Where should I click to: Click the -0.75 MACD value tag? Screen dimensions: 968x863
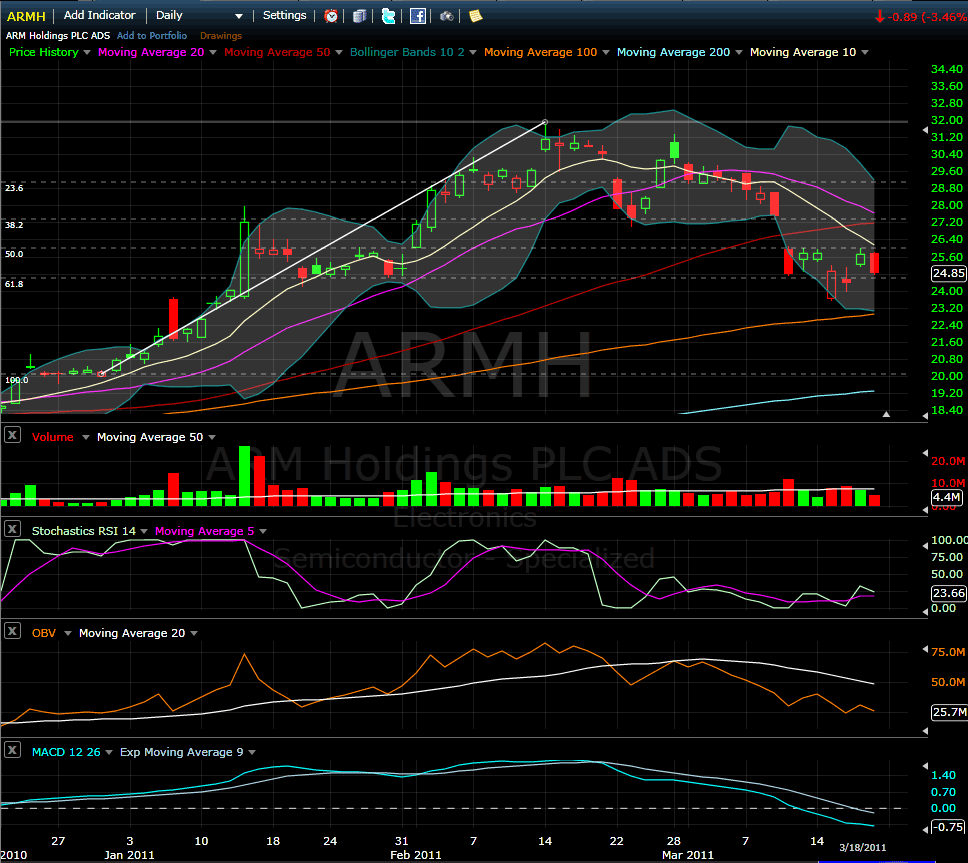[x=948, y=827]
